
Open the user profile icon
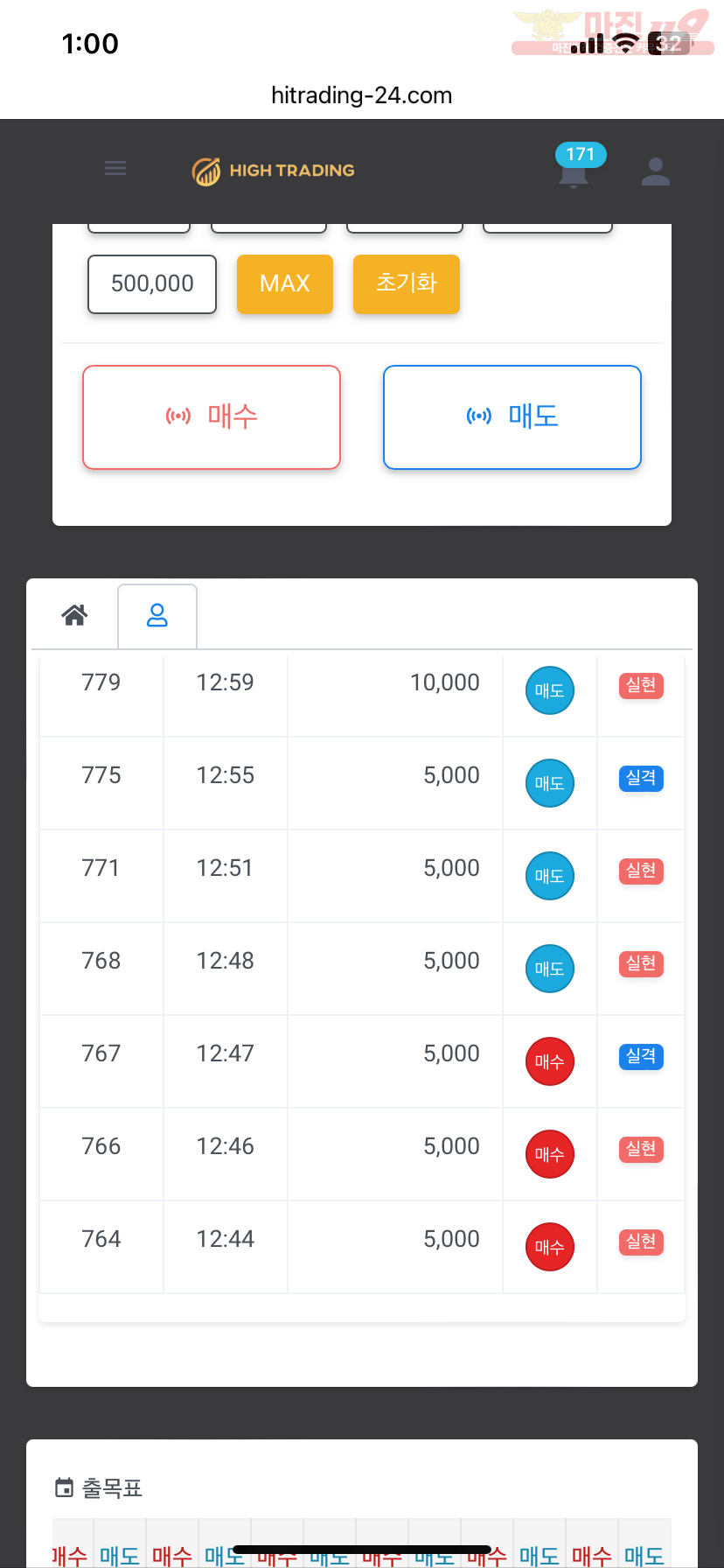click(656, 171)
